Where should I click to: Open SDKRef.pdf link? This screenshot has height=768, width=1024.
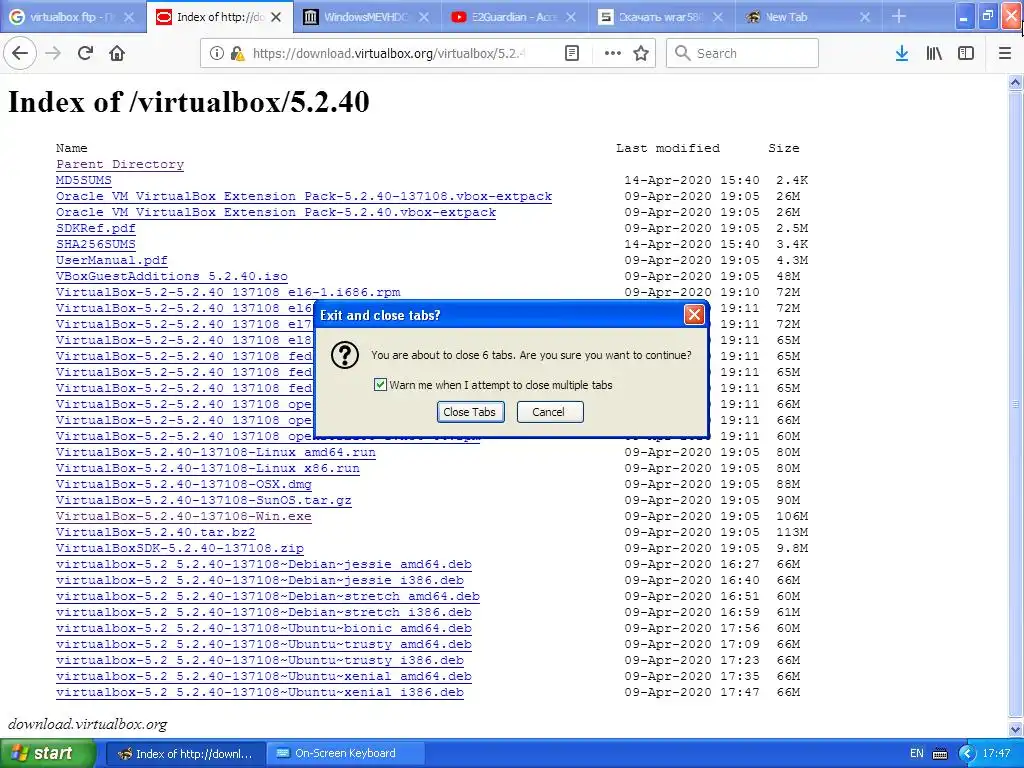click(x=96, y=229)
